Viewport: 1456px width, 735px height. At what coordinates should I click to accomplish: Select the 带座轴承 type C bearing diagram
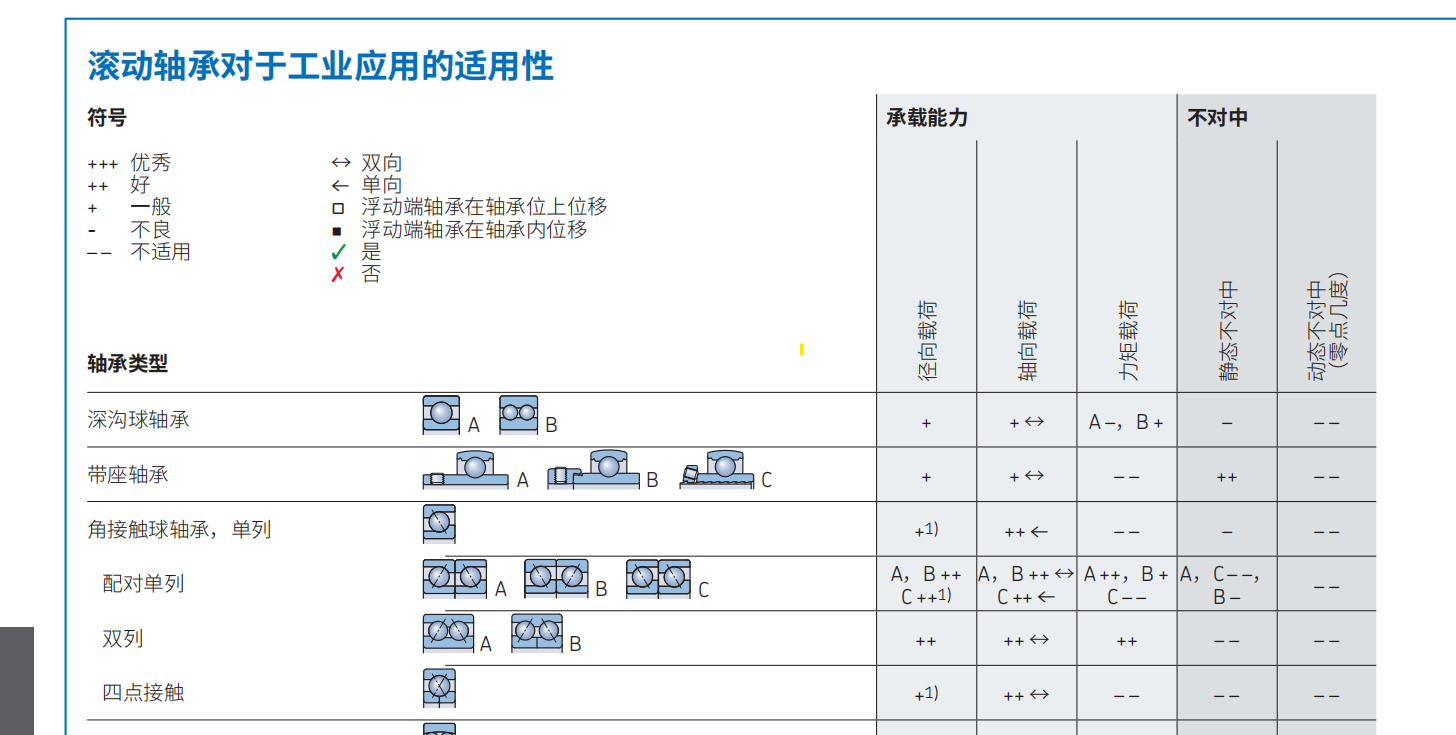[x=717, y=470]
